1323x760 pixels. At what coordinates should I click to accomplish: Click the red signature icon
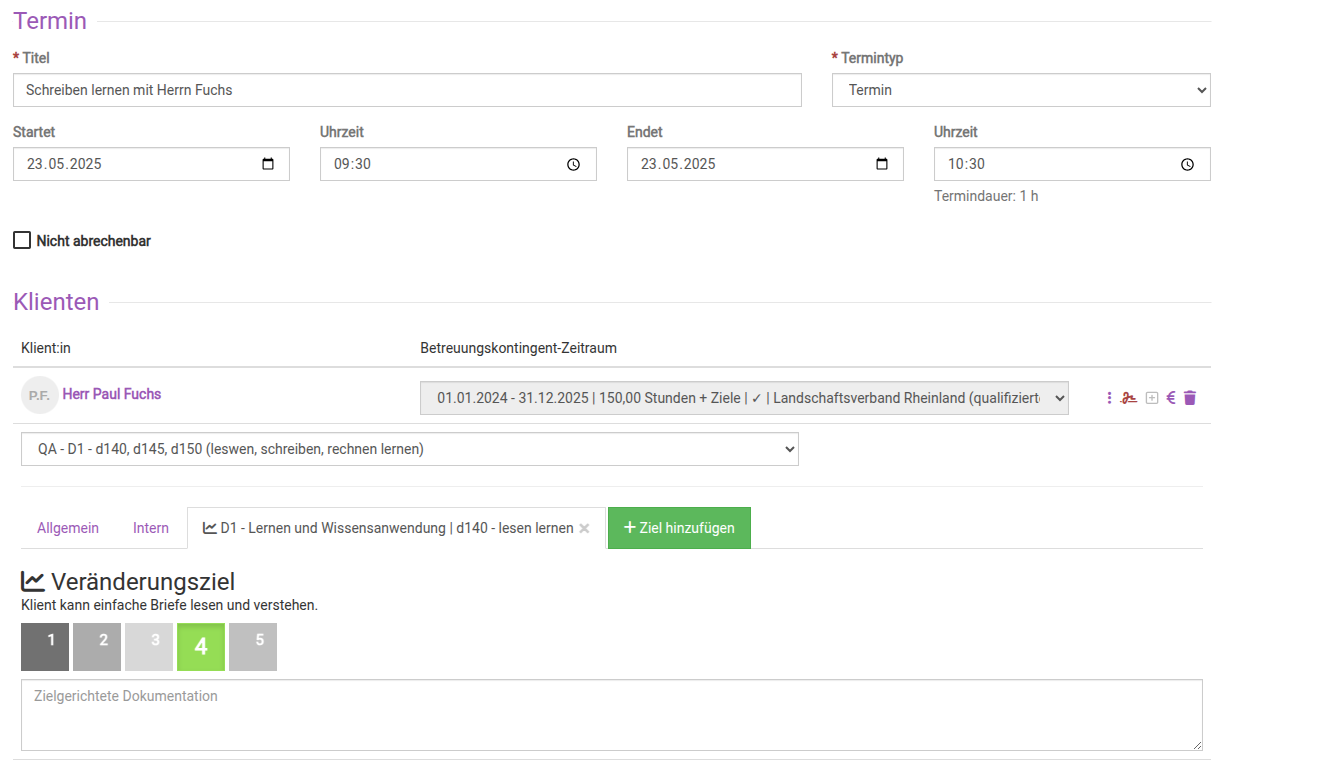click(x=1129, y=398)
